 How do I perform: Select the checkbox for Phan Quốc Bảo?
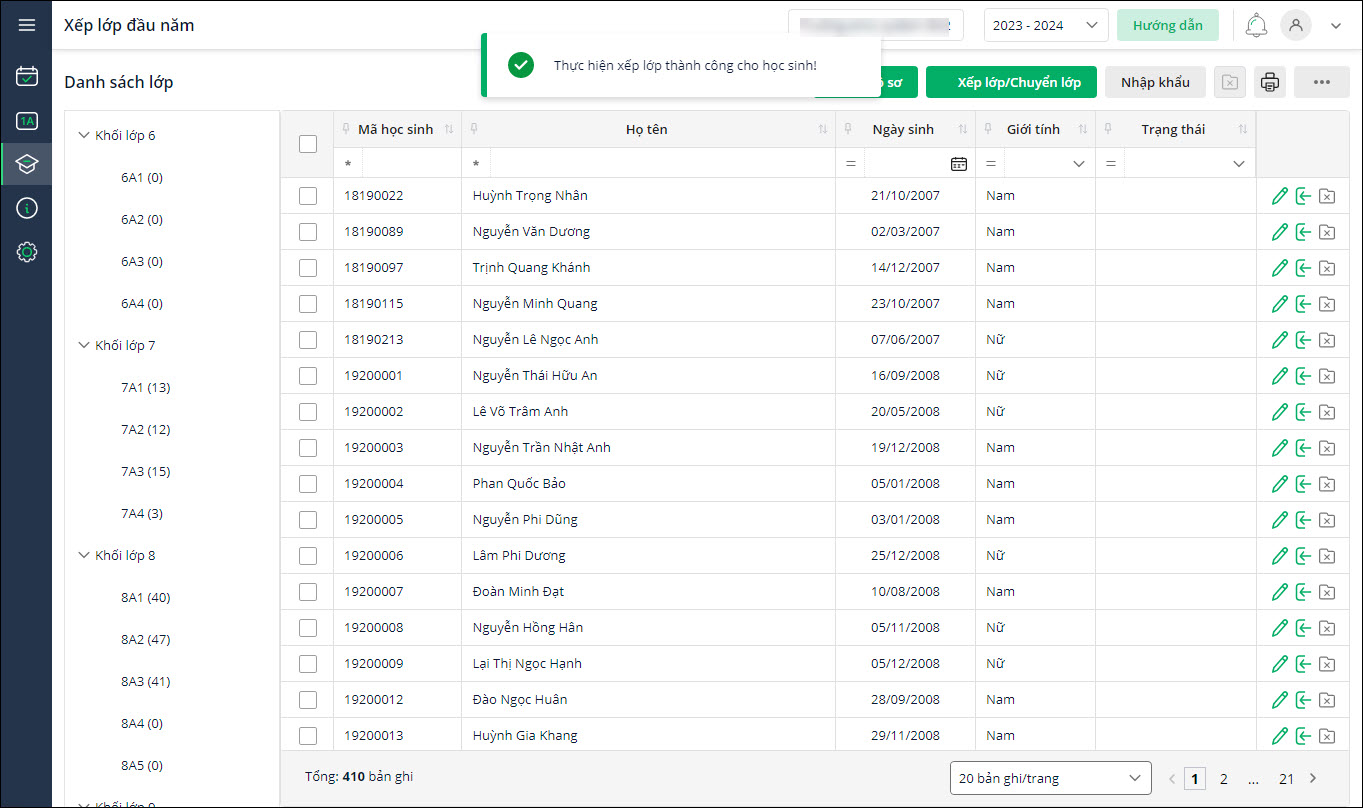tap(308, 484)
